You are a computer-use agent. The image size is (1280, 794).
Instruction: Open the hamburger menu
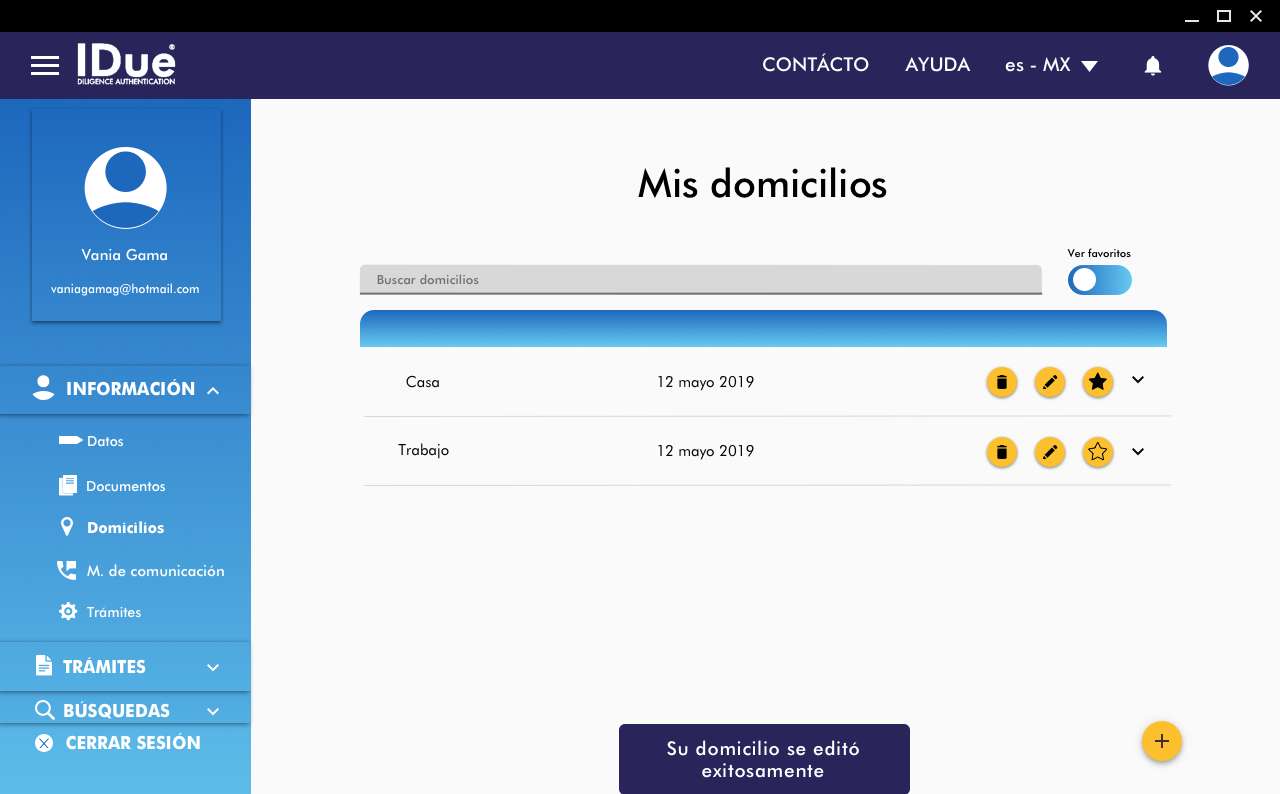(45, 66)
